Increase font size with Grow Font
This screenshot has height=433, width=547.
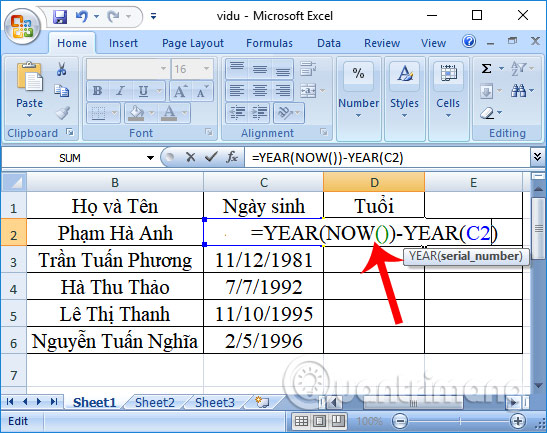pos(180,91)
